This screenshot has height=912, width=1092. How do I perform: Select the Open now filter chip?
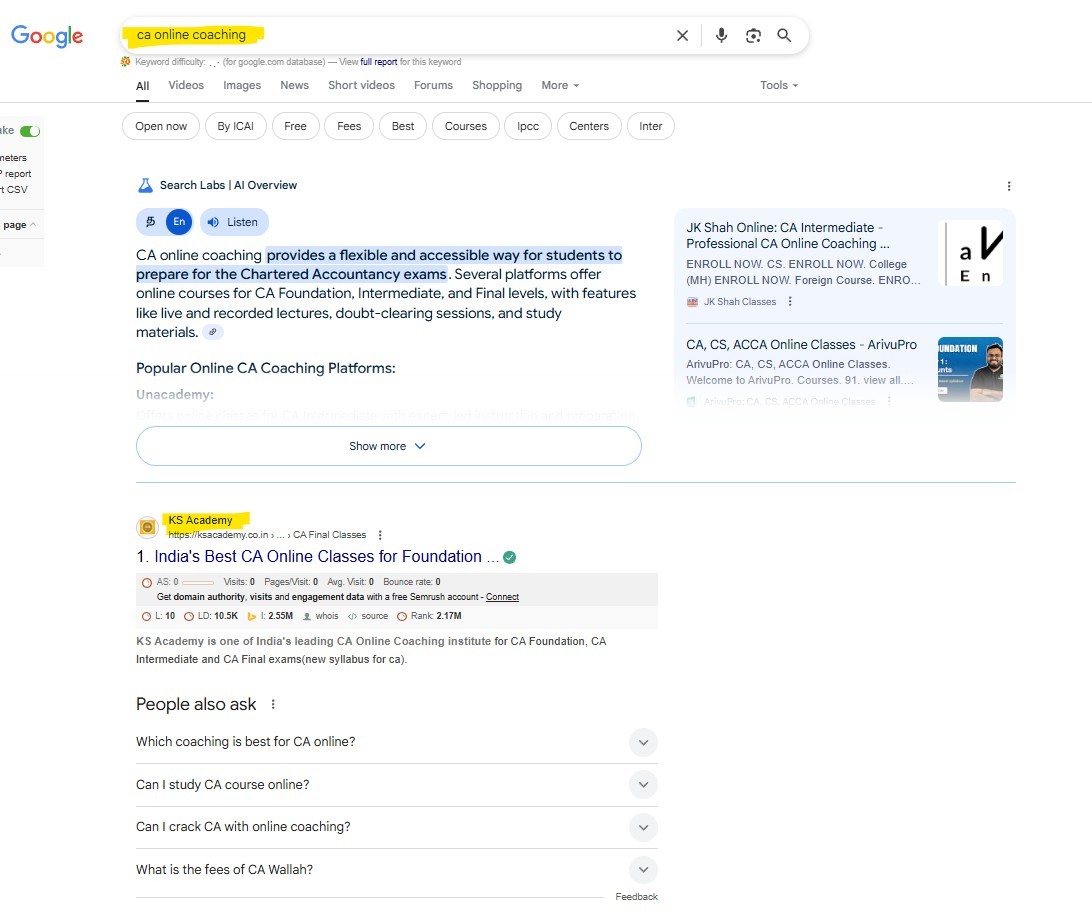161,126
